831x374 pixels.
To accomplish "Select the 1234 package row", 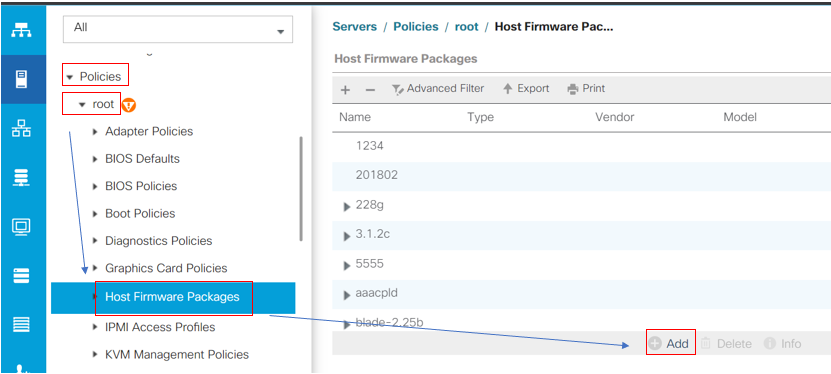I will click(581, 146).
